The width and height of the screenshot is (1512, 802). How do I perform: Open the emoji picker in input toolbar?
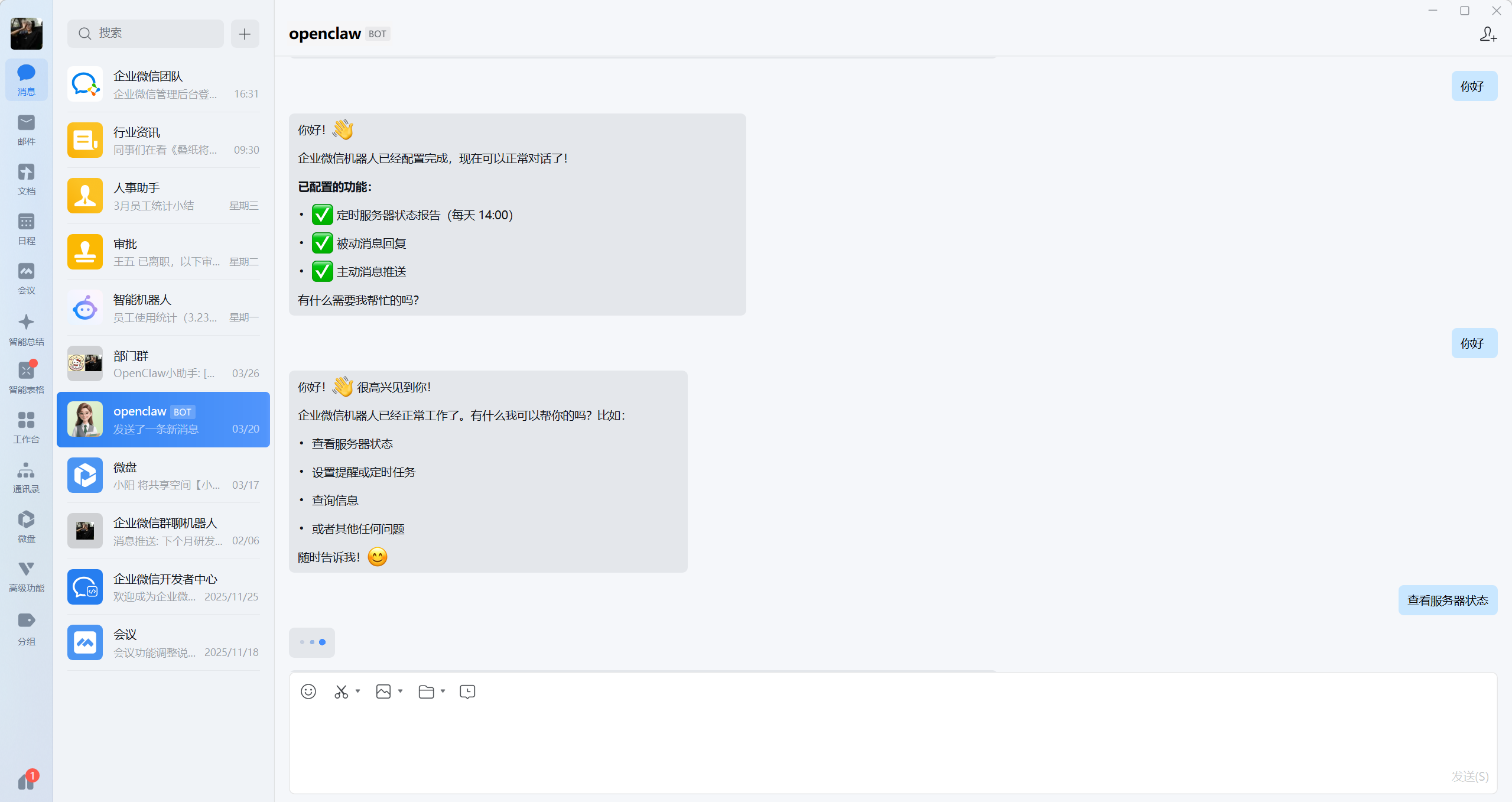308,691
